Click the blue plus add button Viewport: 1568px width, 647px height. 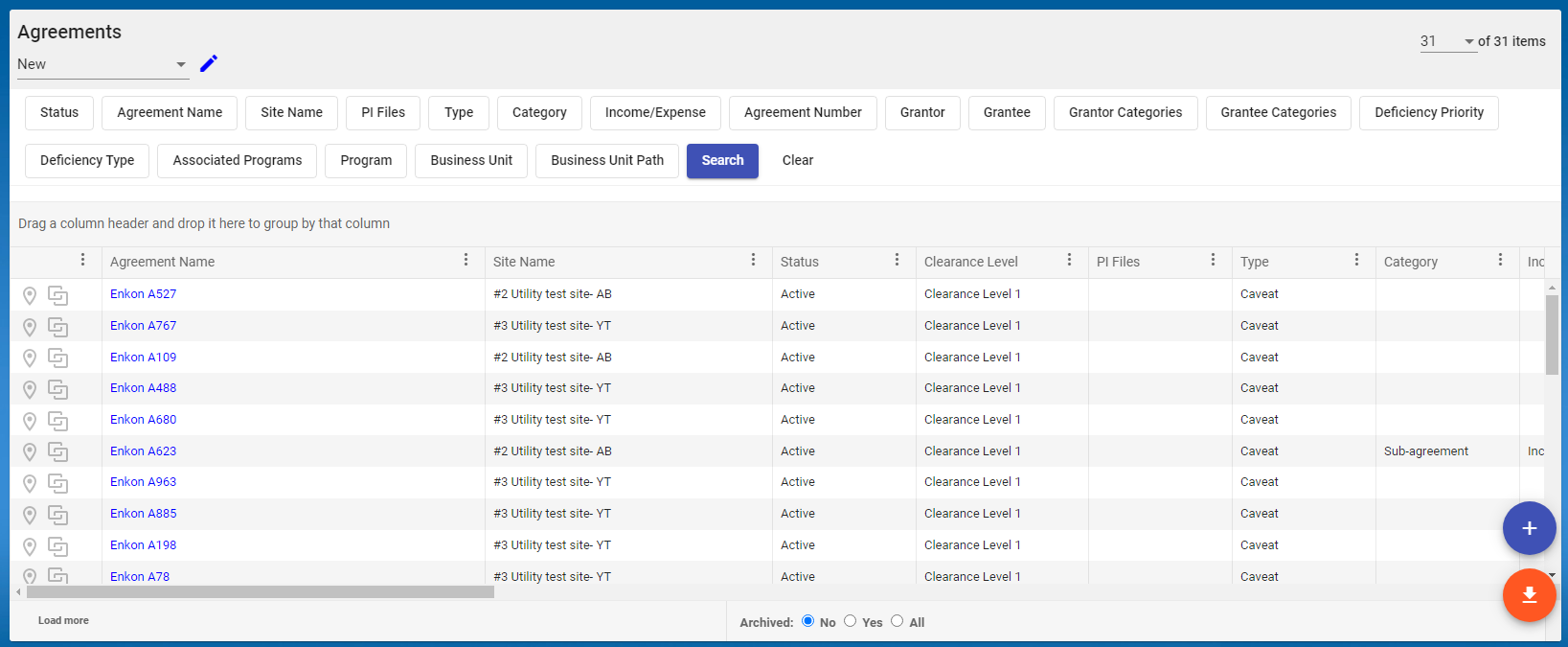pos(1529,528)
